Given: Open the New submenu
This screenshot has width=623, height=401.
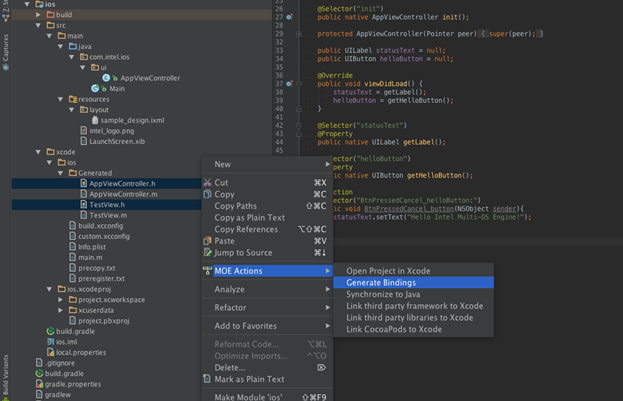Looking at the screenshot, I should coord(267,164).
